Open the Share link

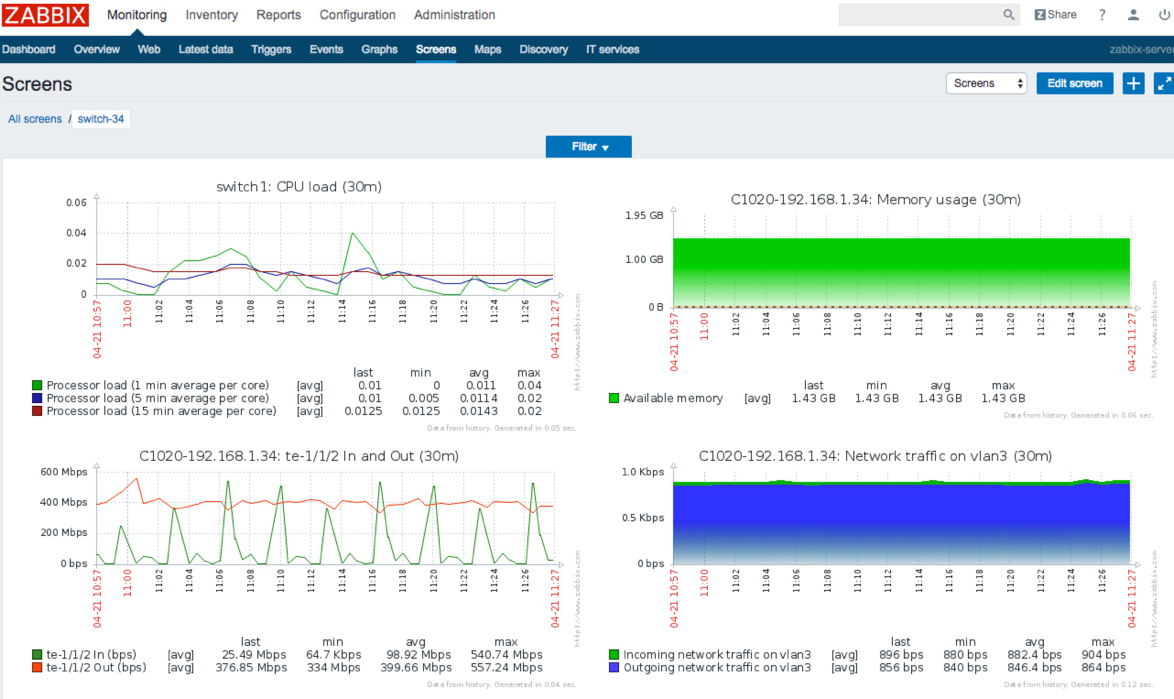(1055, 15)
